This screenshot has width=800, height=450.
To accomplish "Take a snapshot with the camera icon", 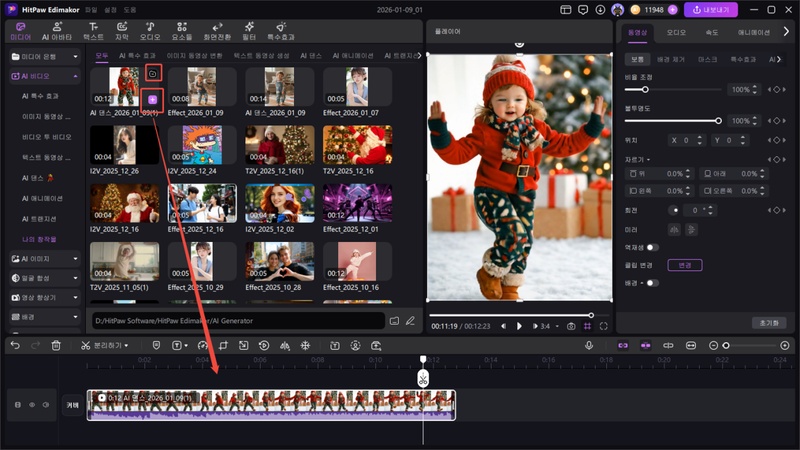I will pyautogui.click(x=571, y=326).
